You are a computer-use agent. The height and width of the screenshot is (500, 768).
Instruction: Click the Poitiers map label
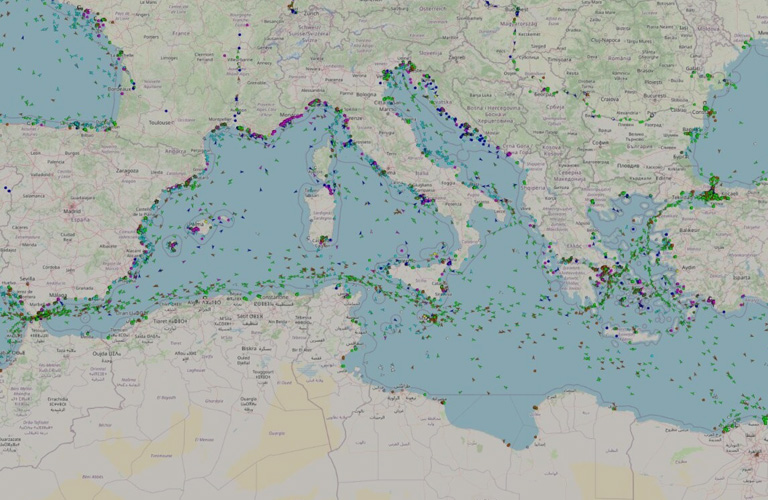(151, 37)
